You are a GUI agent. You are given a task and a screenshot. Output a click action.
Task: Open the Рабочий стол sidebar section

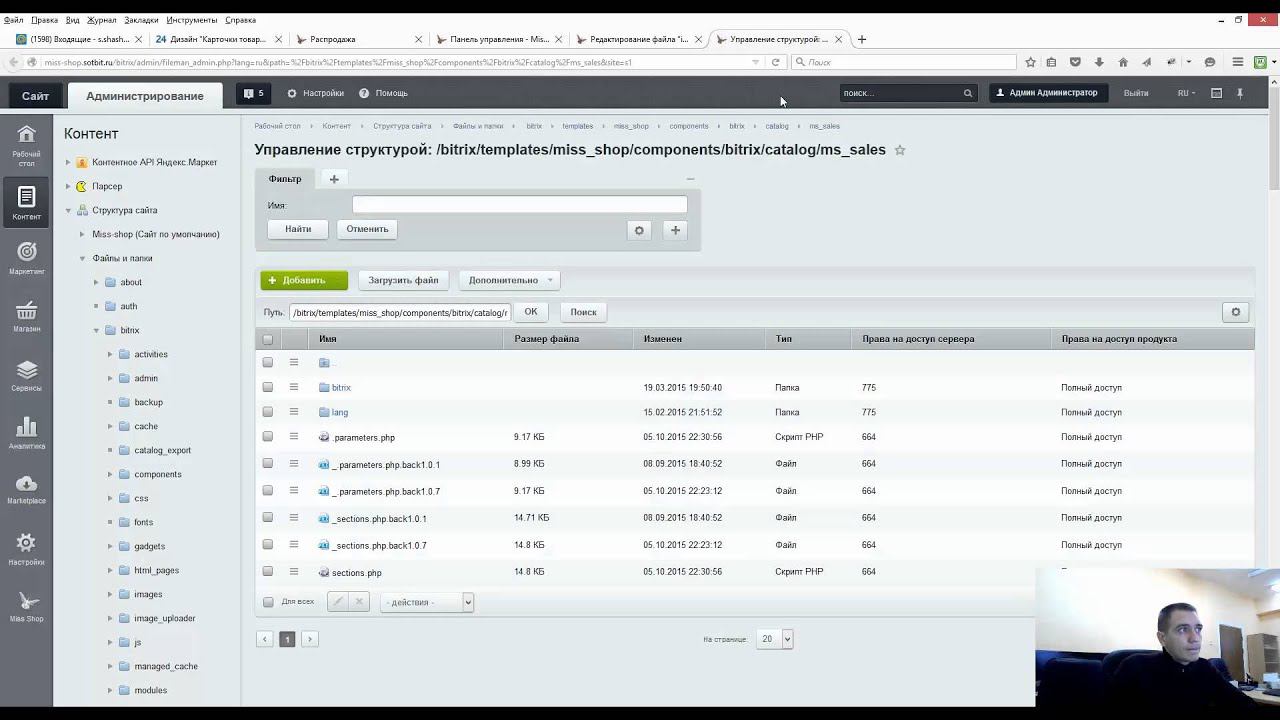point(27,143)
